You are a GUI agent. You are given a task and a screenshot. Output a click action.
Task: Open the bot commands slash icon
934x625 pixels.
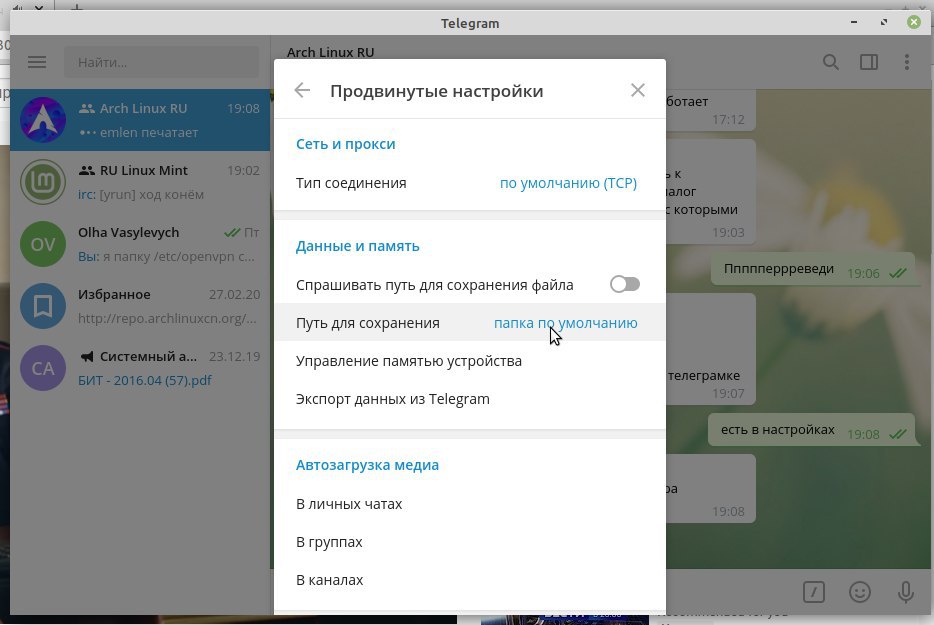(814, 592)
